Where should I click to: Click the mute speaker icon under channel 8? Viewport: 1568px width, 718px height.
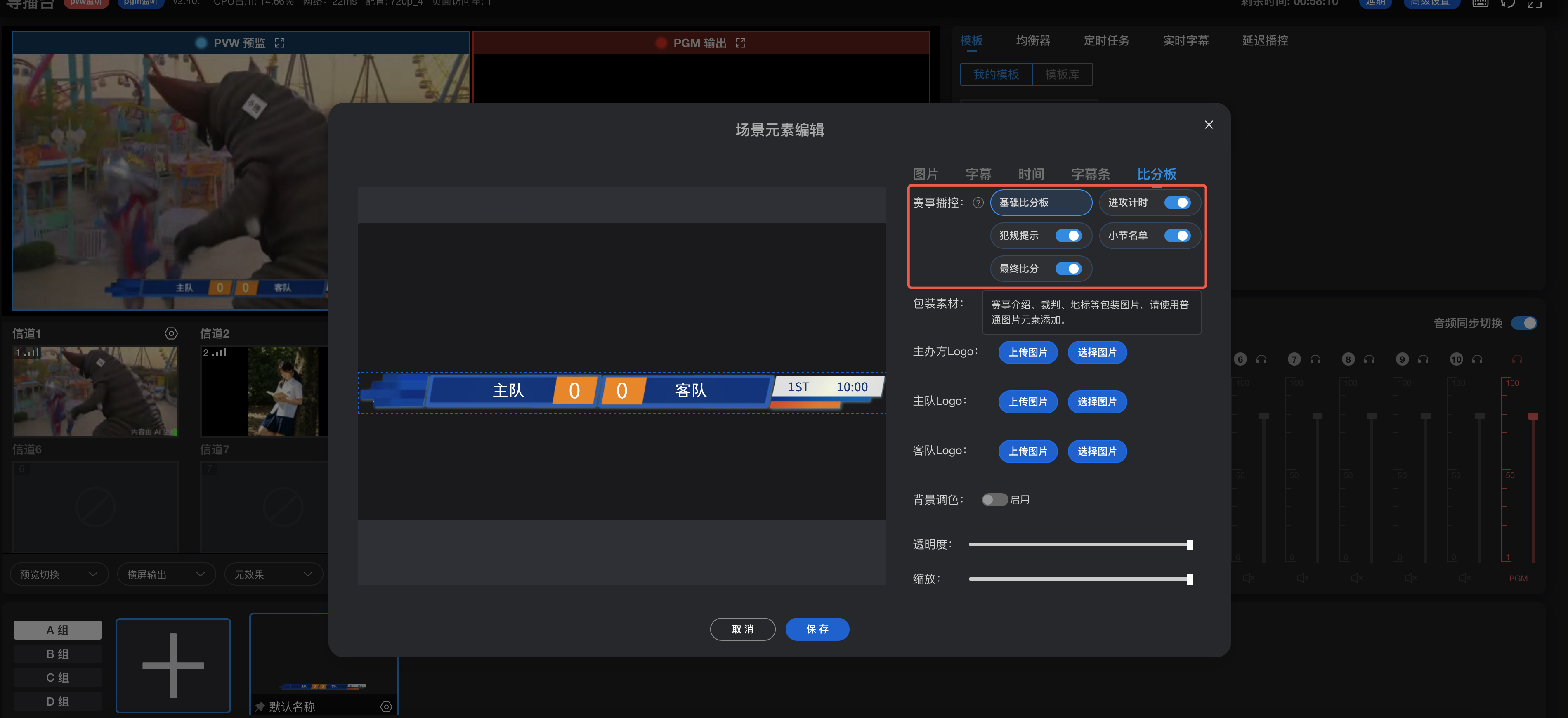click(x=1356, y=578)
